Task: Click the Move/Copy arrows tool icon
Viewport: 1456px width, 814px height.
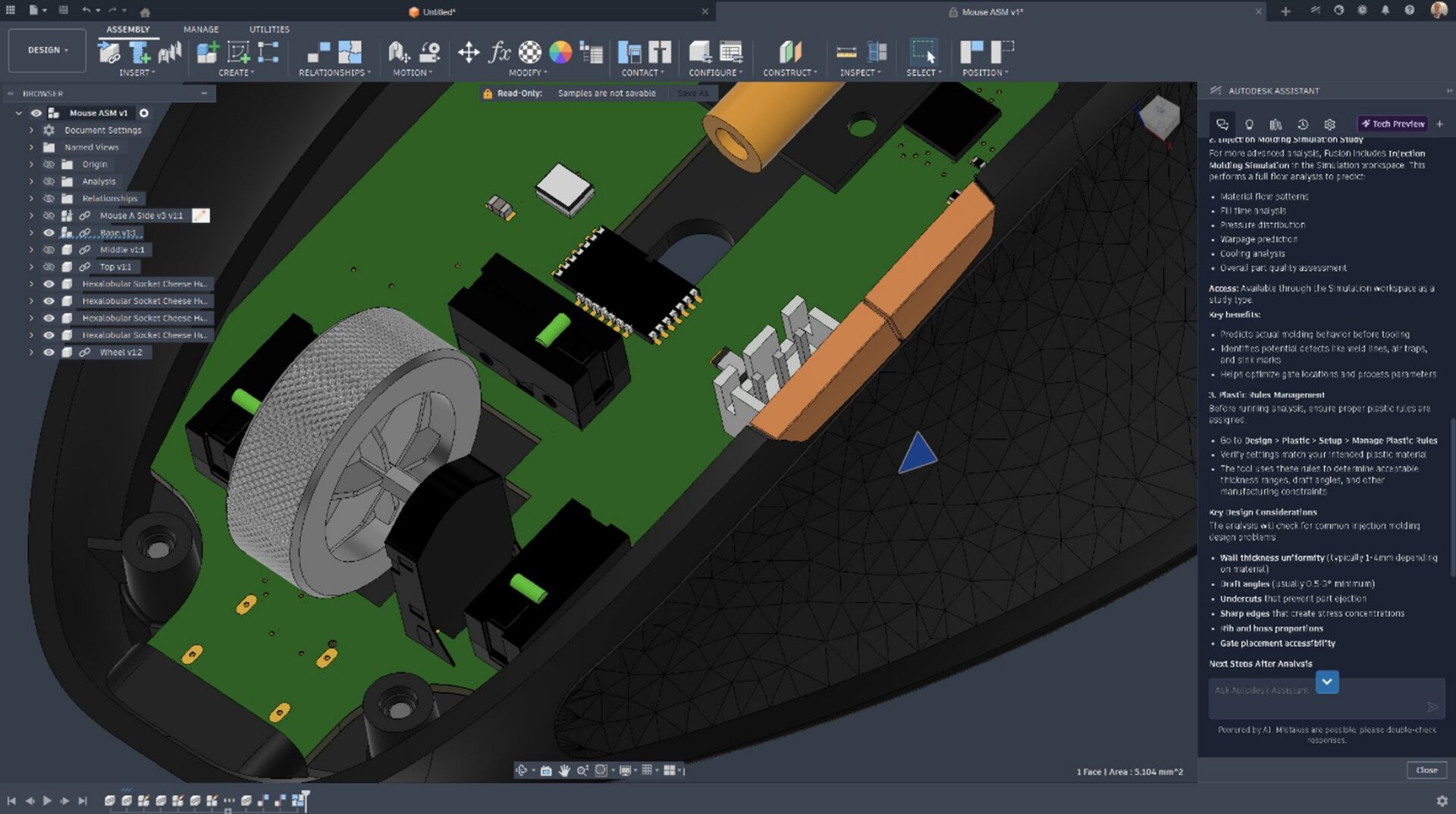Action: [469, 52]
